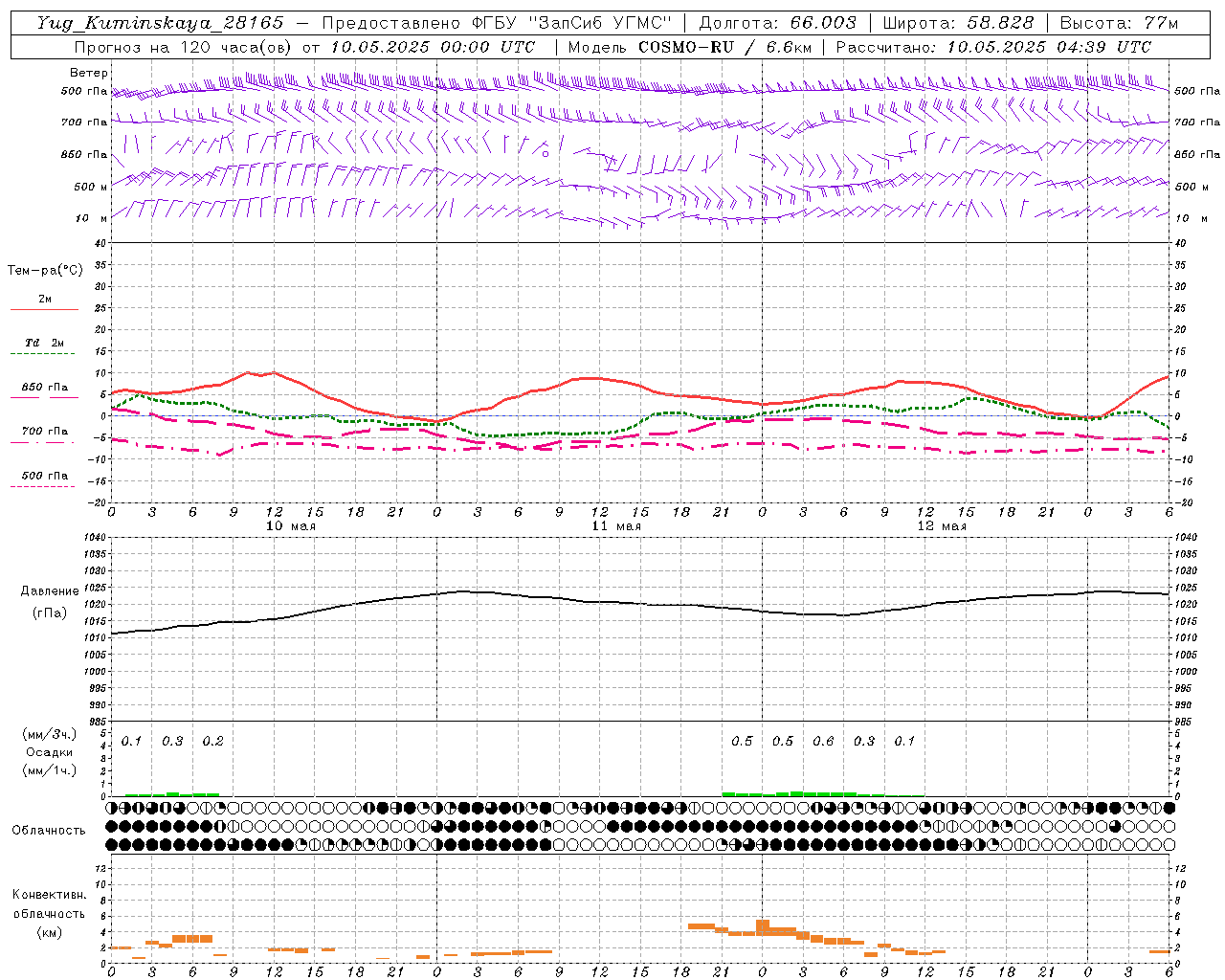Click the calm-wind circle in 850 гПа row
This screenshot has width=1225, height=980.
click(x=546, y=153)
